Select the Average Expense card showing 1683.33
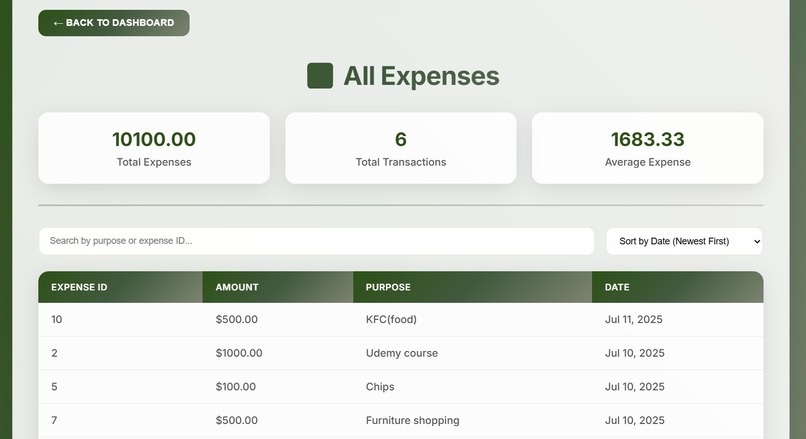 pos(648,148)
